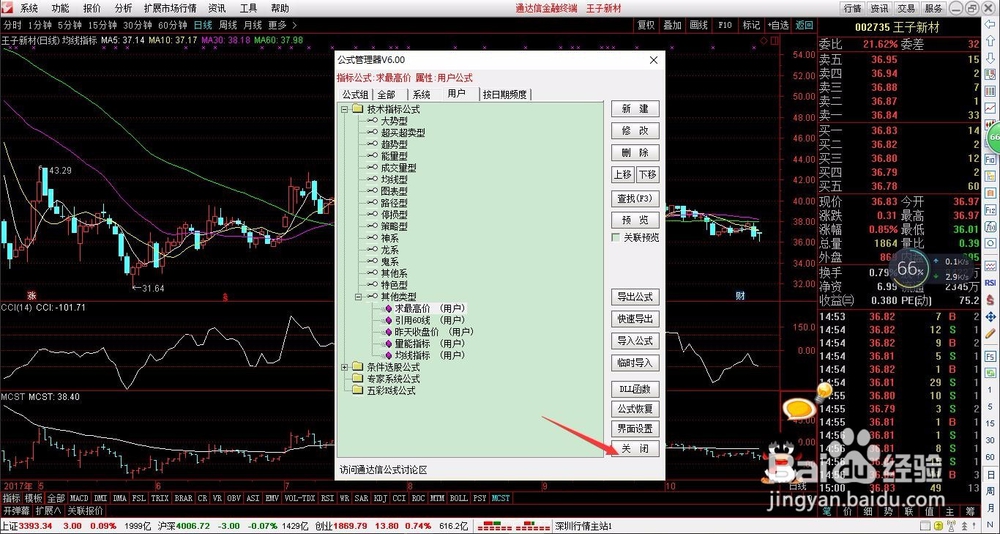
Task: Collapse 技术指标公式 tree node
Action: click(x=344, y=109)
